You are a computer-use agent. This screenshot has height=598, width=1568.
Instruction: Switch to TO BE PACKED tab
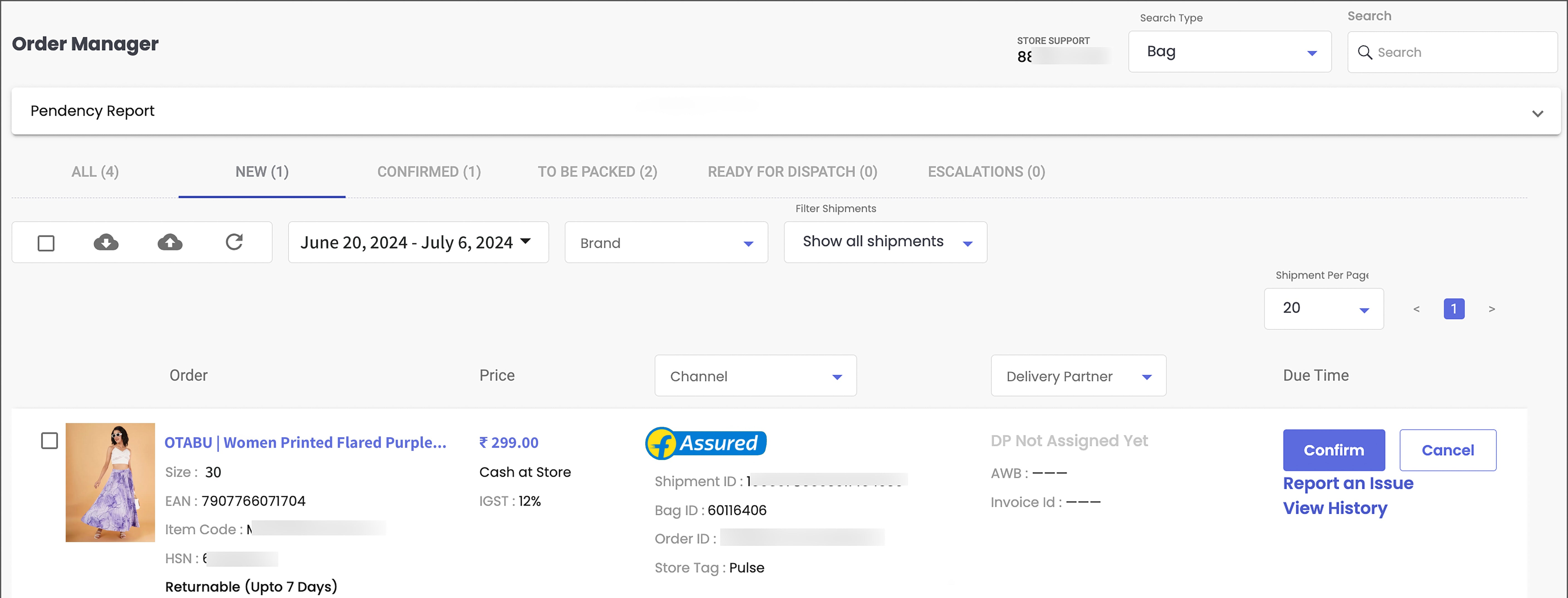[597, 172]
